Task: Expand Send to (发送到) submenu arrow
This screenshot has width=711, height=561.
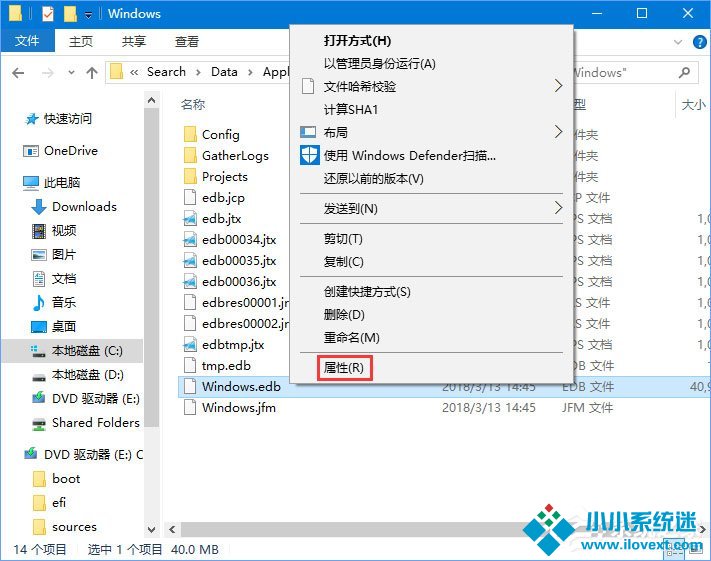Action: (558, 208)
